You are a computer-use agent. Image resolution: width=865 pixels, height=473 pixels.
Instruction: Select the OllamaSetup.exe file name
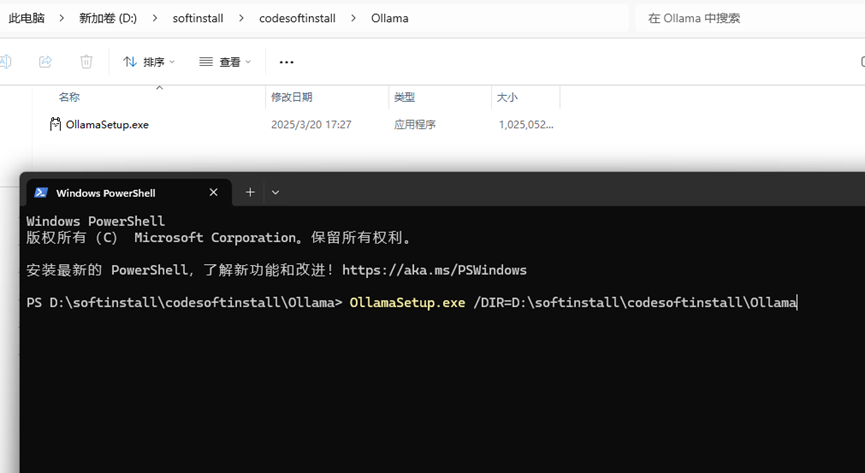pos(107,125)
